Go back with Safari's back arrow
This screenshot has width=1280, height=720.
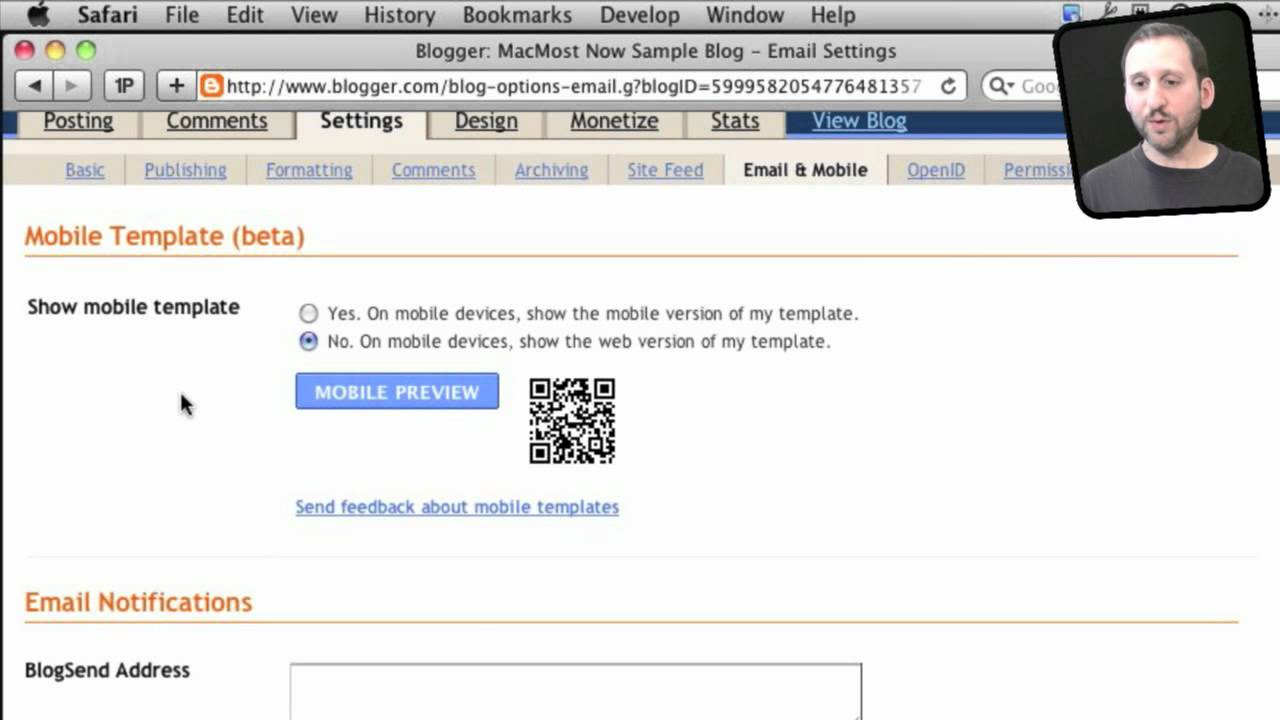[35, 86]
